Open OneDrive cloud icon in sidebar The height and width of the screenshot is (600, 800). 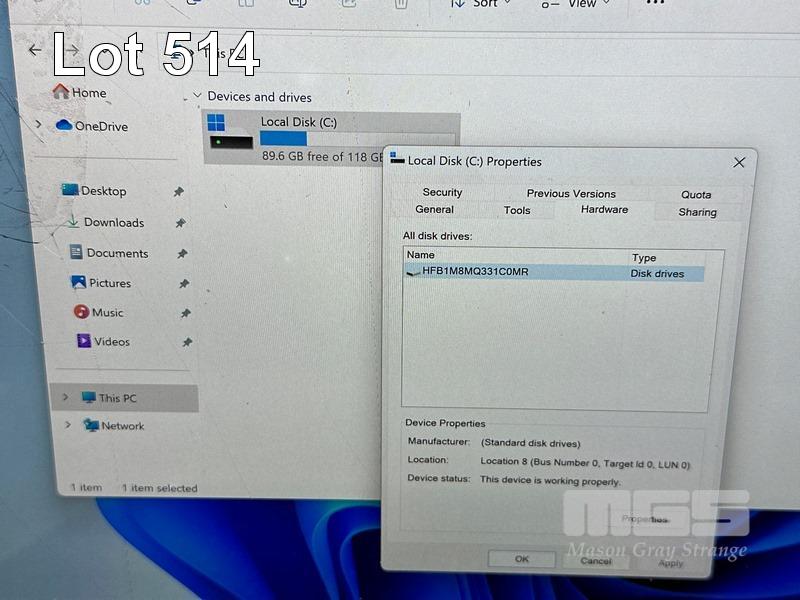point(64,126)
